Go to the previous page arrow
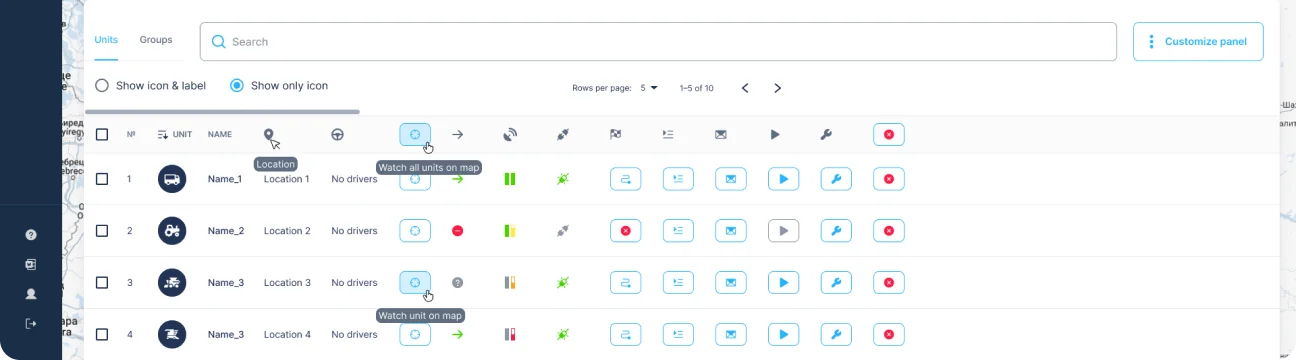Screen dimensions: 1296x360 coord(745,88)
